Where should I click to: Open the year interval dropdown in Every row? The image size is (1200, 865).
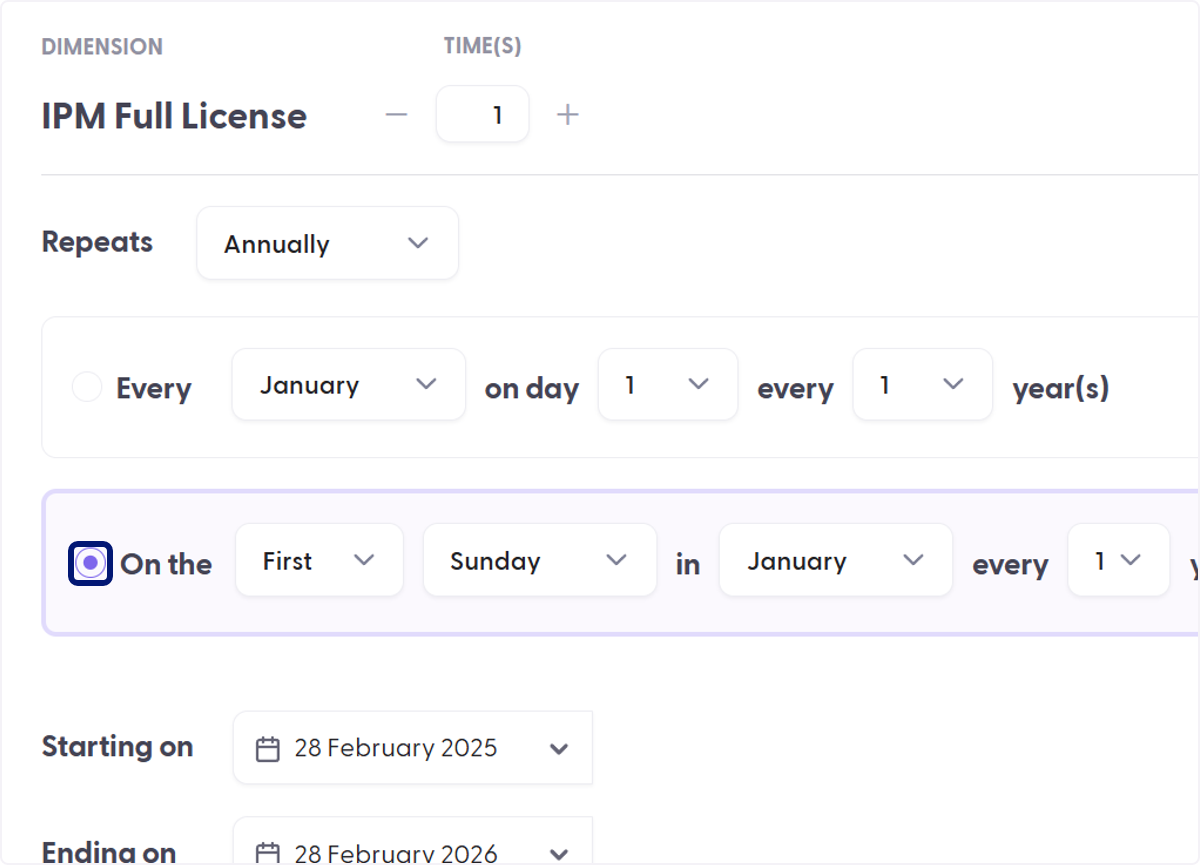[923, 384]
